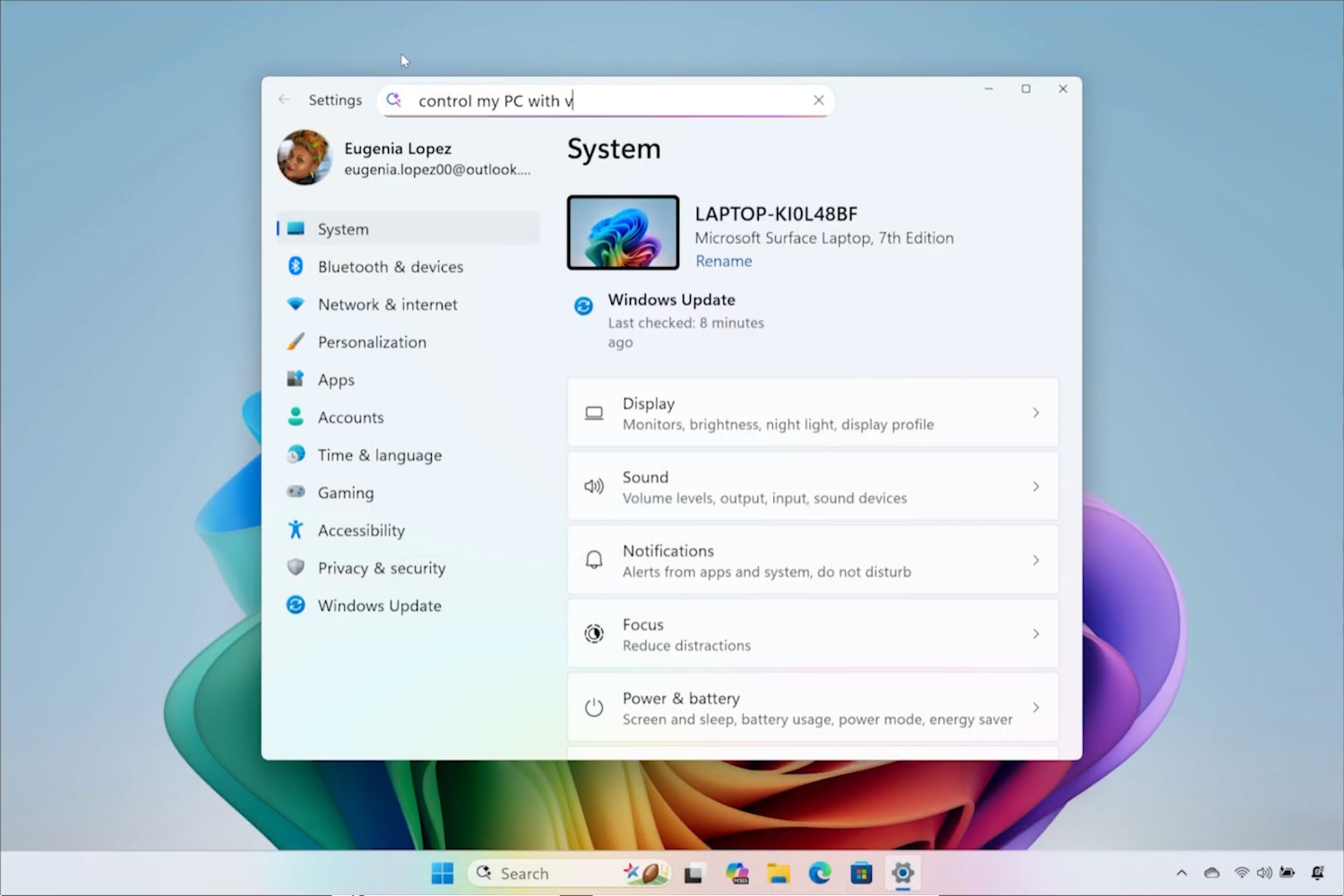Click the Accessibility person icon in sidebar

296,530
